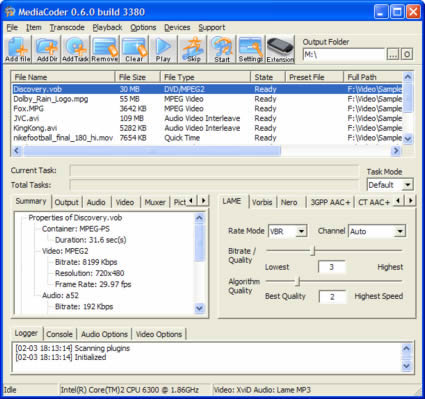The image size is (425, 399).
Task: Click the Output Folder path field
Action: [x=344, y=54]
